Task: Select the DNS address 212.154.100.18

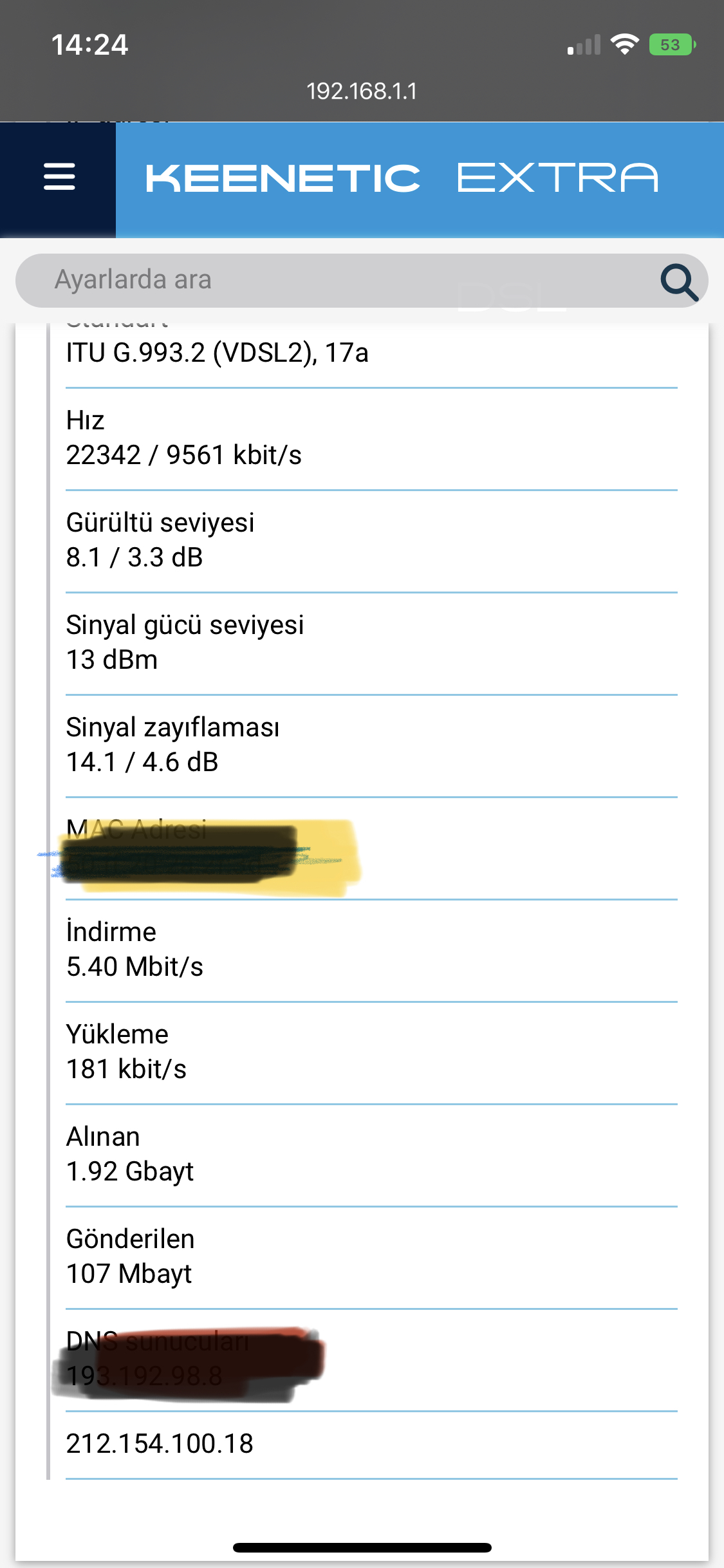Action: coord(160,1444)
